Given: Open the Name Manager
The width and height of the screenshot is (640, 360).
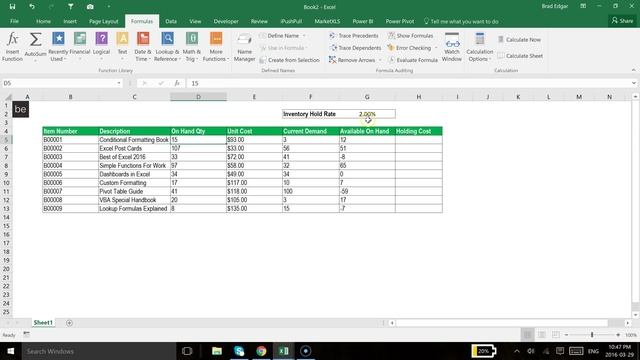Looking at the screenshot, I should [x=244, y=47].
